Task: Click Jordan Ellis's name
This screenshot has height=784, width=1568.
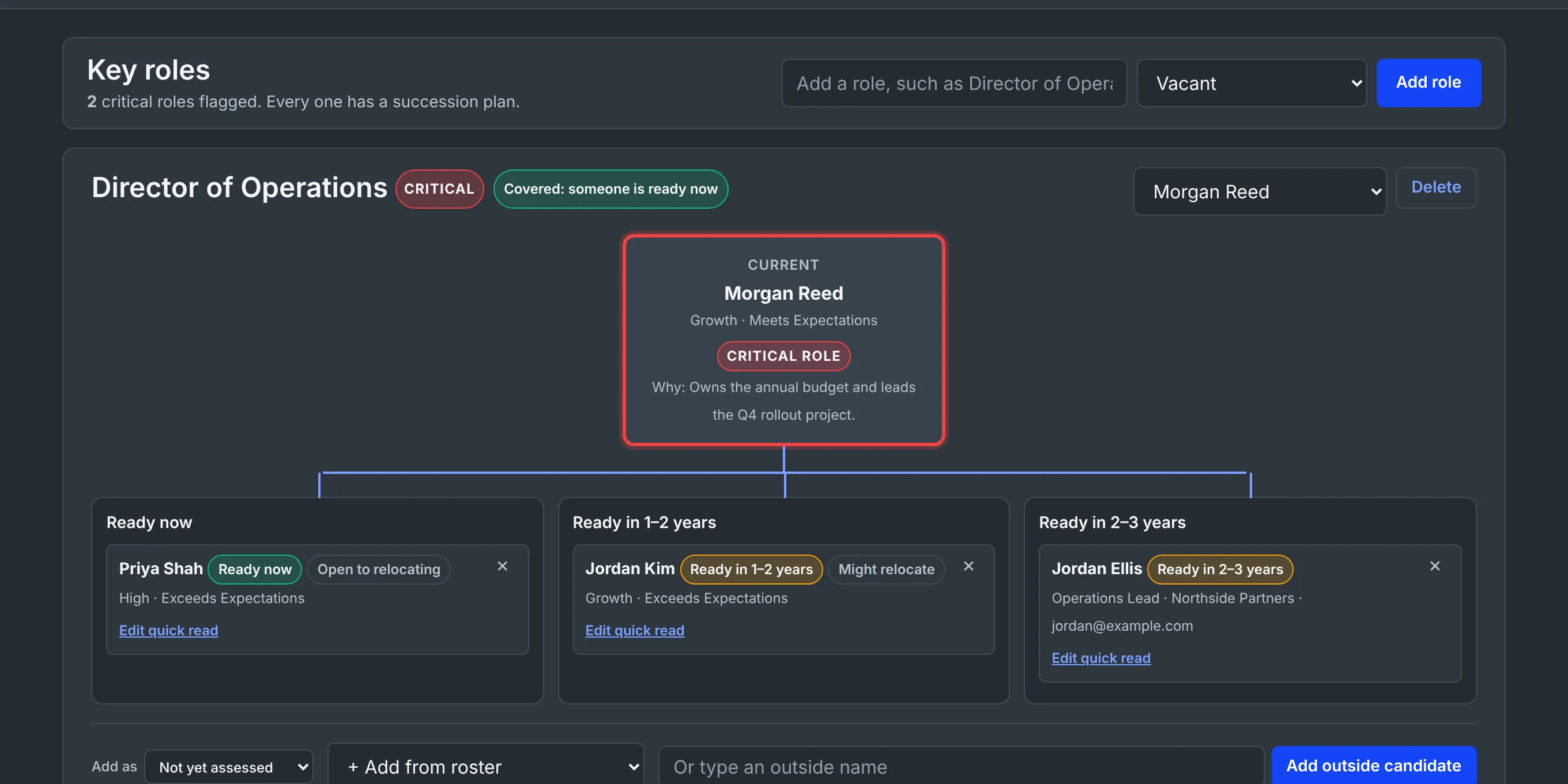Action: pyautogui.click(x=1097, y=568)
